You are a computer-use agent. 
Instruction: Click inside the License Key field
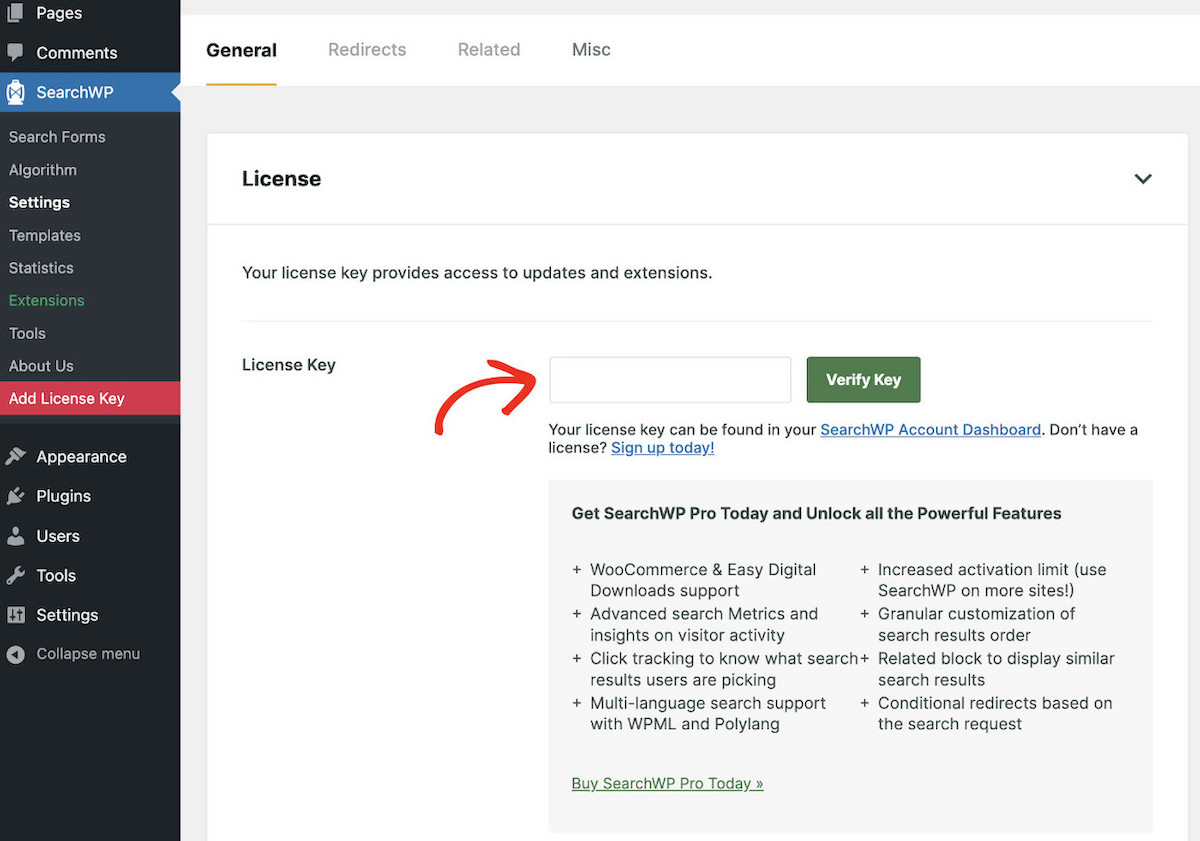click(x=669, y=380)
